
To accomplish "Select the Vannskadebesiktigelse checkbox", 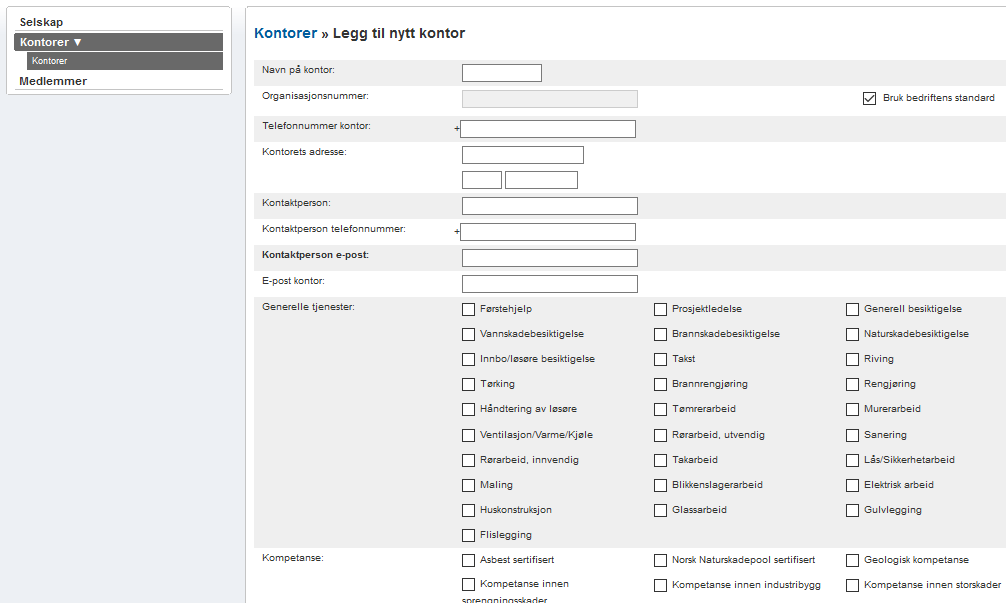I will (468, 334).
